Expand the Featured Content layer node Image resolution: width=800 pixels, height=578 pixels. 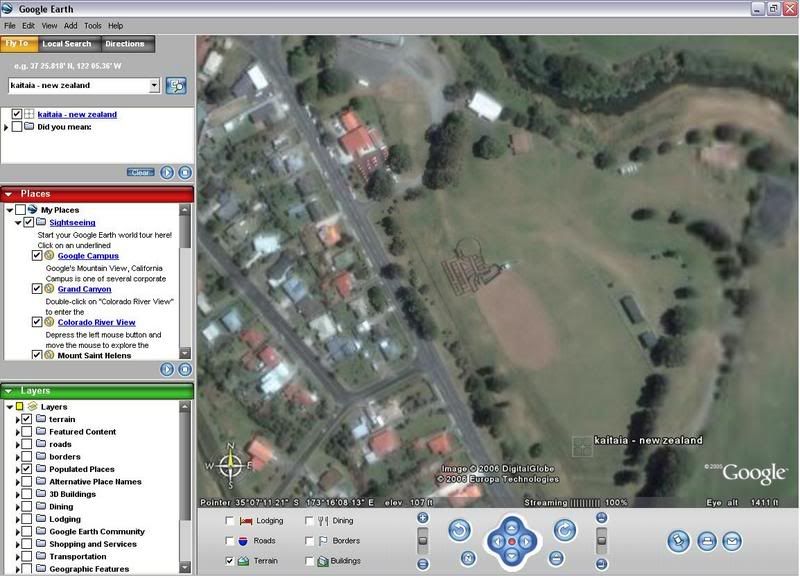tap(17, 432)
